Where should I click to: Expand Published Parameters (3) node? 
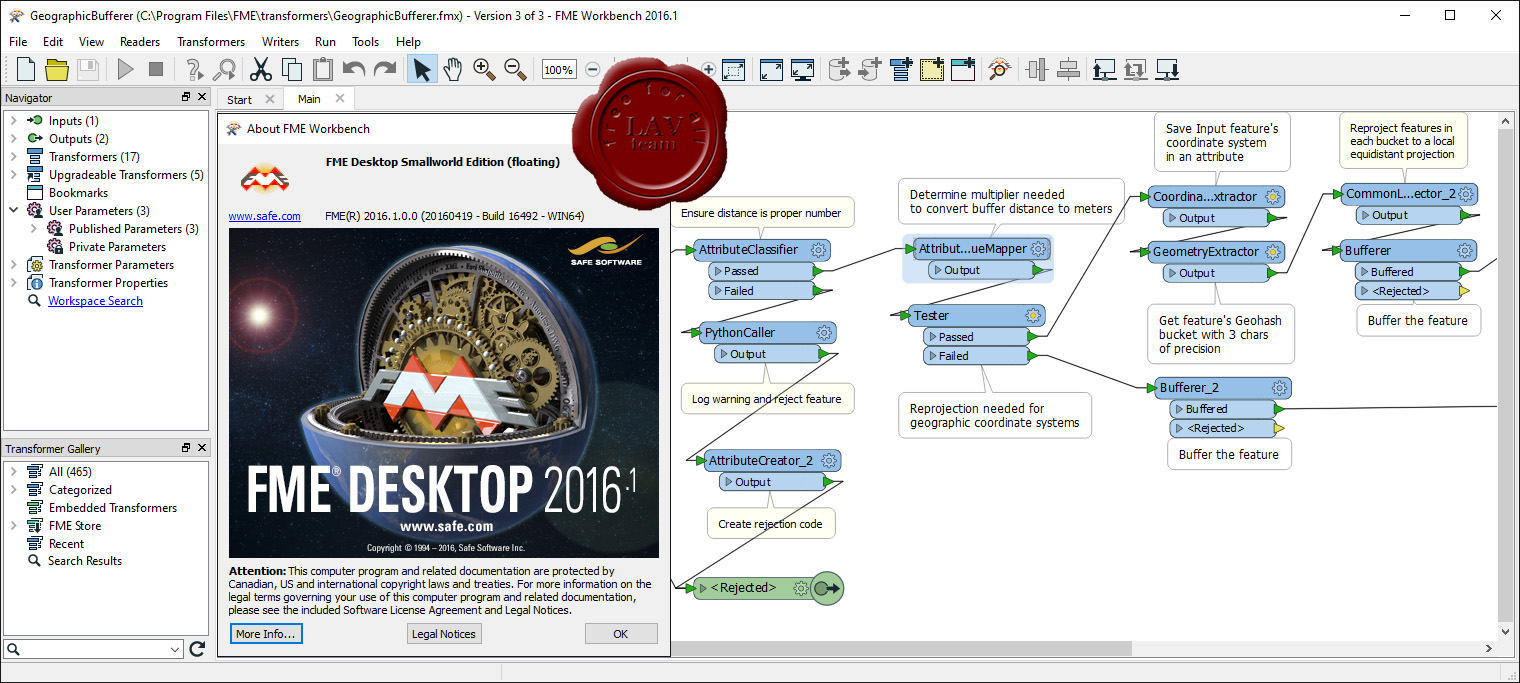coord(33,229)
